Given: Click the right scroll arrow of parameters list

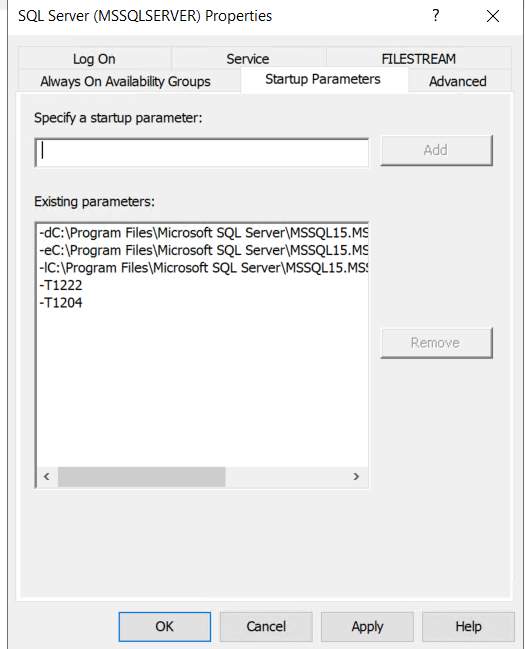Looking at the screenshot, I should pyautogui.click(x=356, y=476).
